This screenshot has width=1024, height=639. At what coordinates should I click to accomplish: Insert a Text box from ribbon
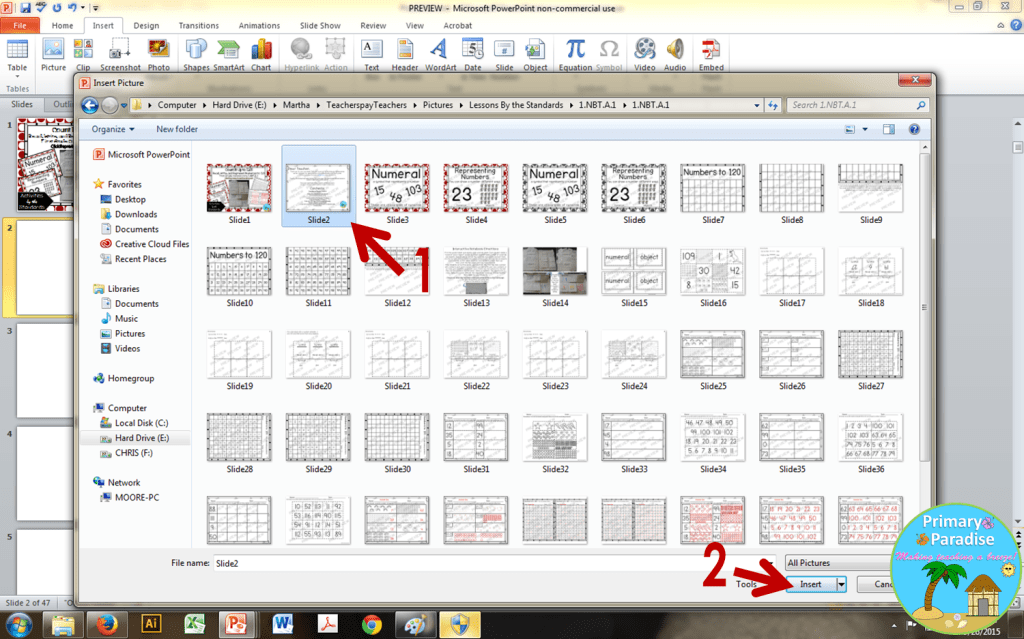[372, 55]
